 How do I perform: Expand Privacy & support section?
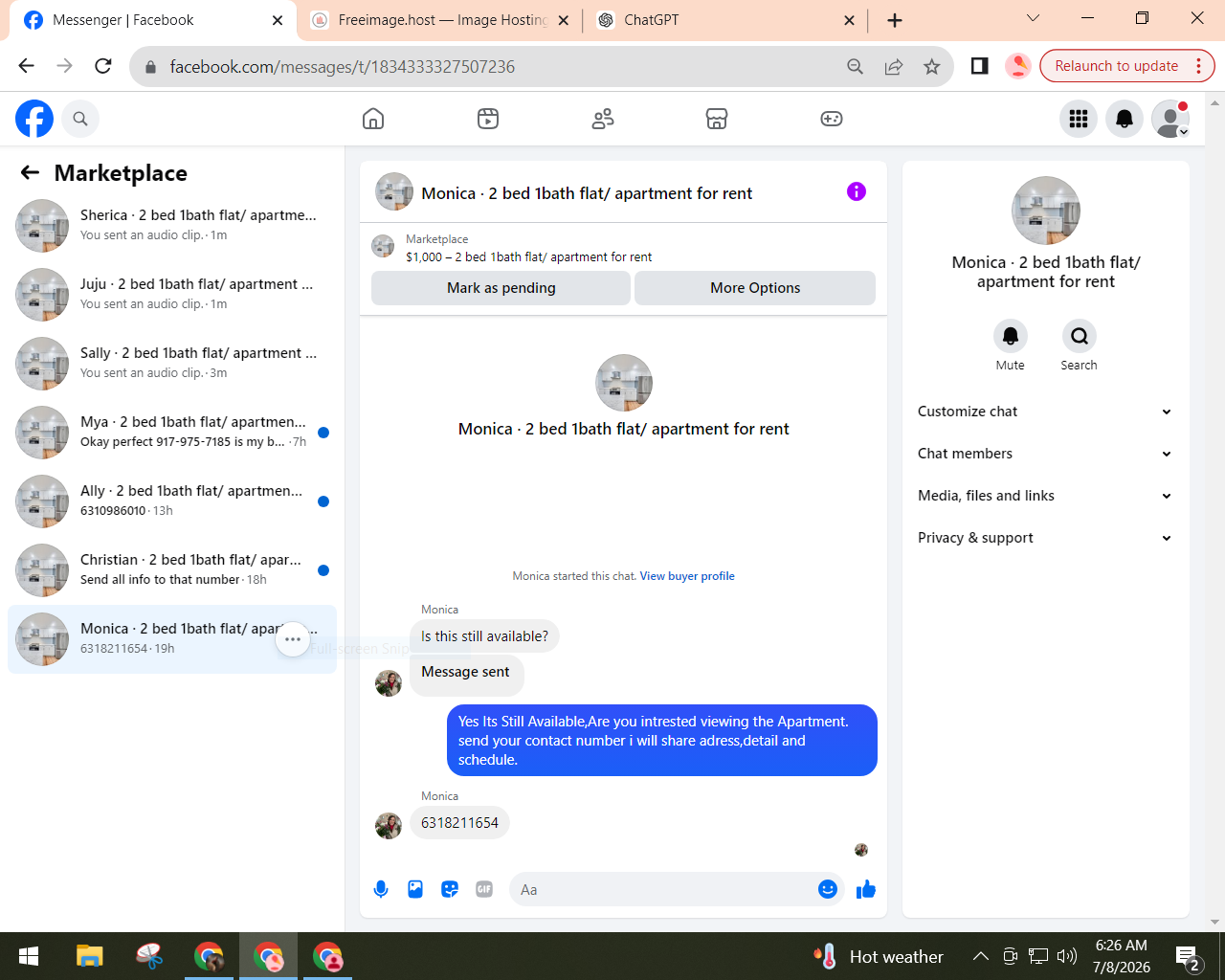(x=1045, y=538)
